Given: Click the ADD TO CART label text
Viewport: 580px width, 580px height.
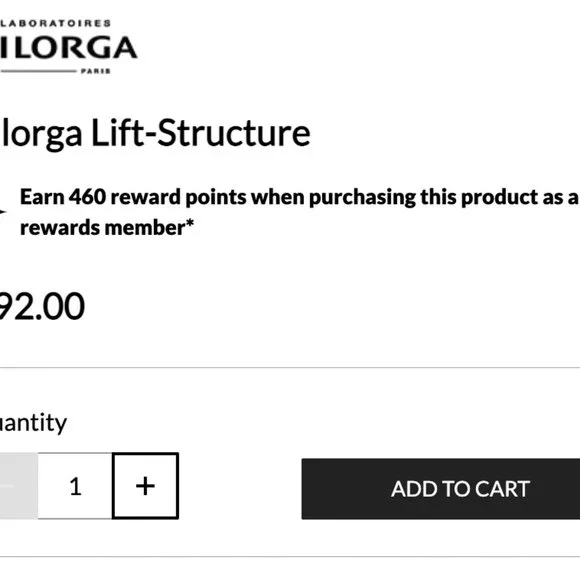Looking at the screenshot, I should [x=460, y=489].
